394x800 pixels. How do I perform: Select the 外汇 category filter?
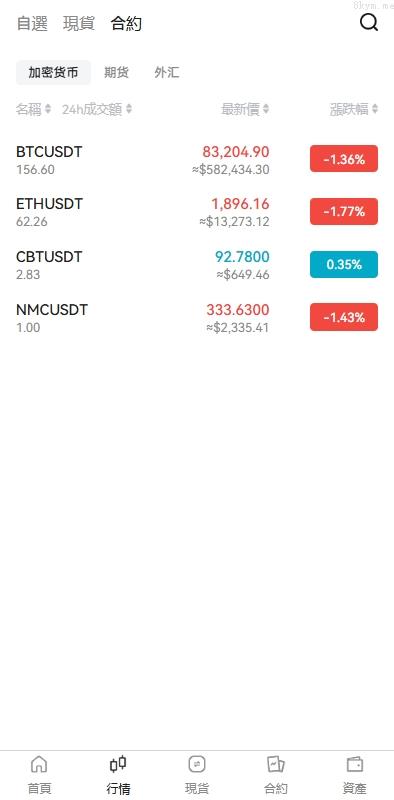pyautogui.click(x=167, y=72)
